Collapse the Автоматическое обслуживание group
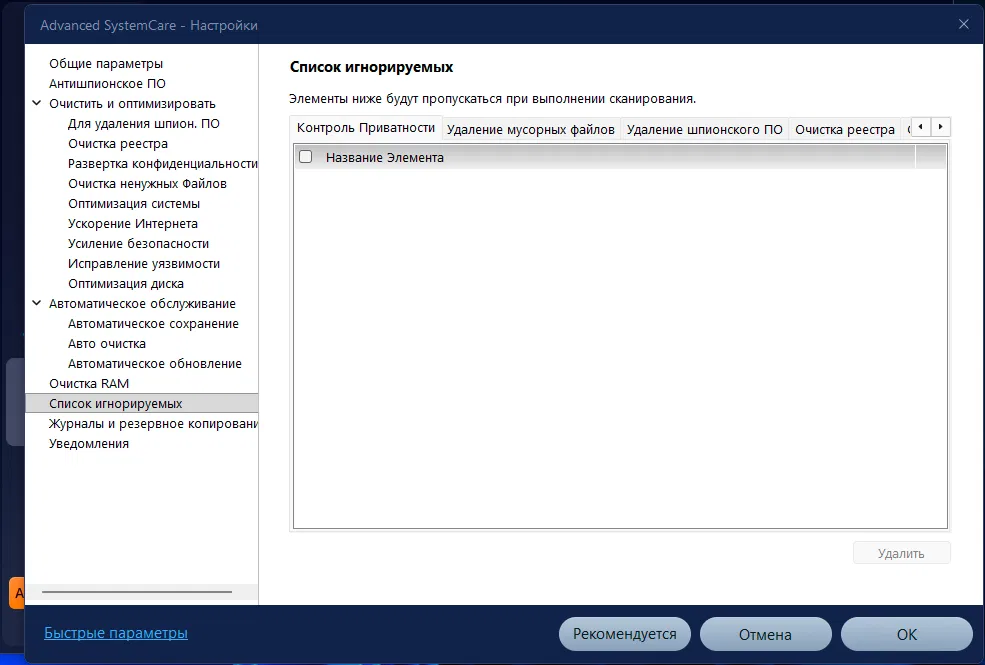Screen dimensions: 985x665 [36, 303]
